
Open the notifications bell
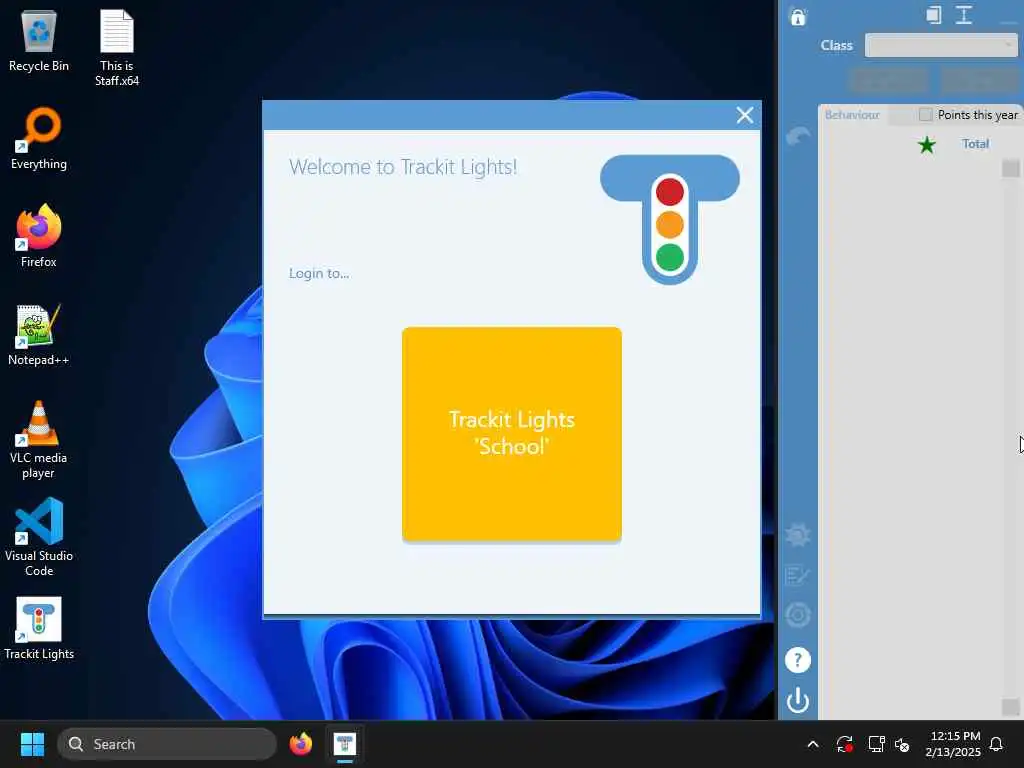pyautogui.click(x=996, y=744)
